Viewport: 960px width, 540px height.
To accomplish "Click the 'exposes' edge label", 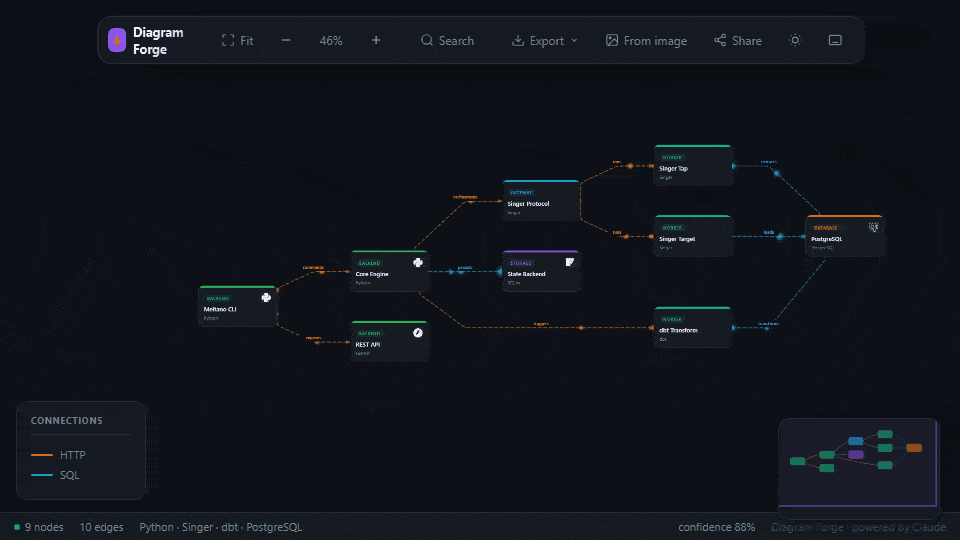I will (313, 338).
